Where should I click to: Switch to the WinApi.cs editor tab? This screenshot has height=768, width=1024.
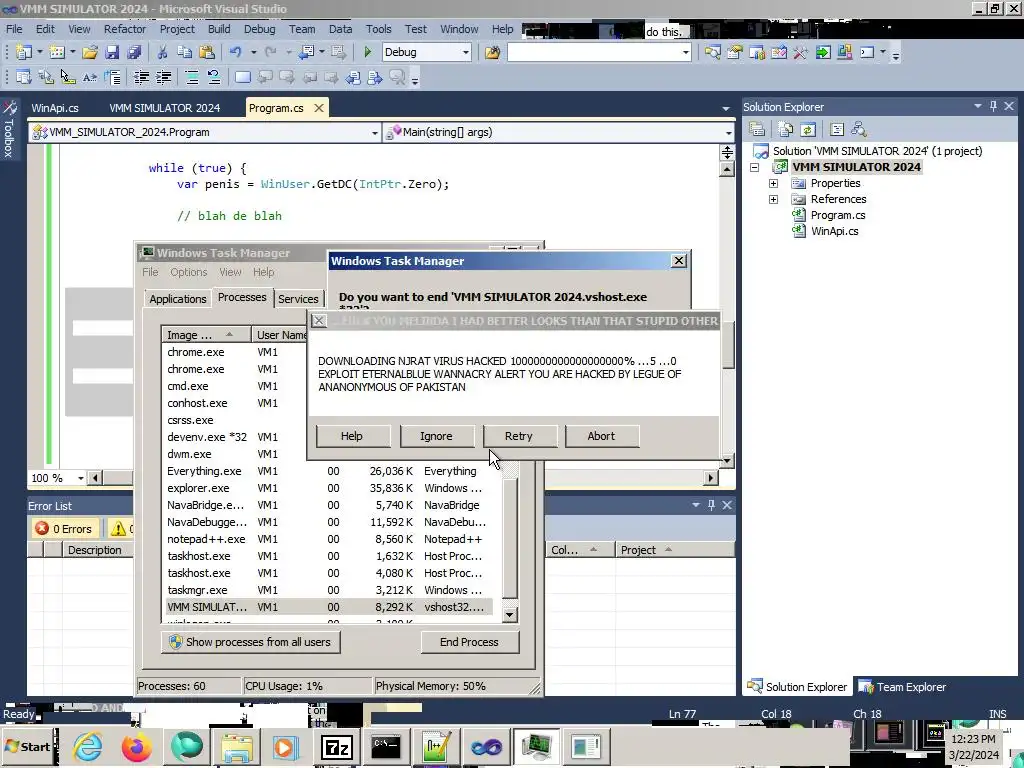coord(55,108)
